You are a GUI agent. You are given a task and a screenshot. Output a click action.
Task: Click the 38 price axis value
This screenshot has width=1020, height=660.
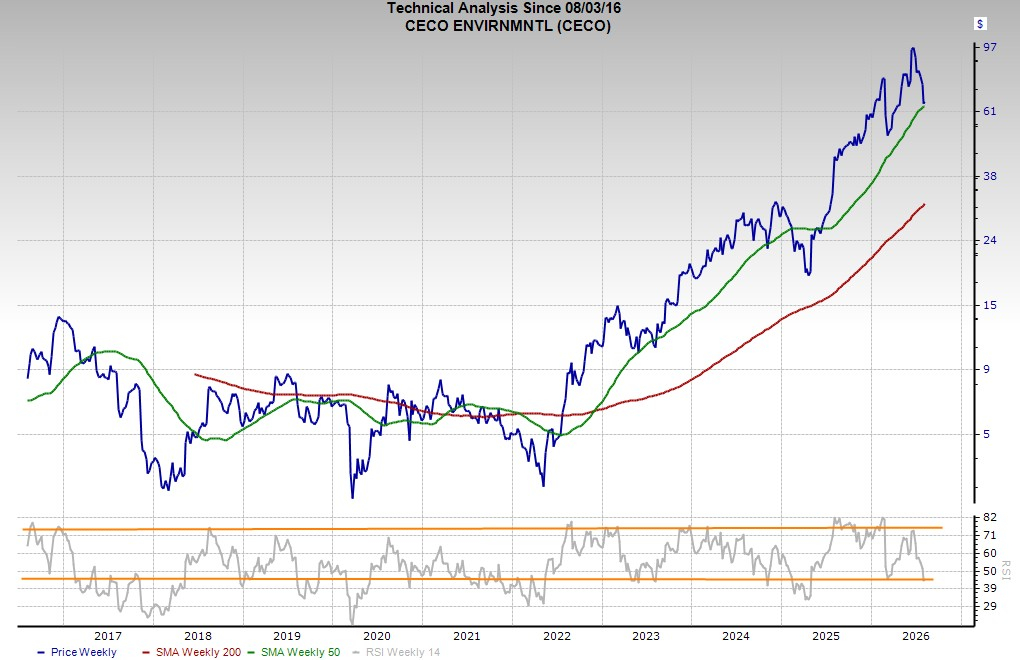(x=989, y=176)
